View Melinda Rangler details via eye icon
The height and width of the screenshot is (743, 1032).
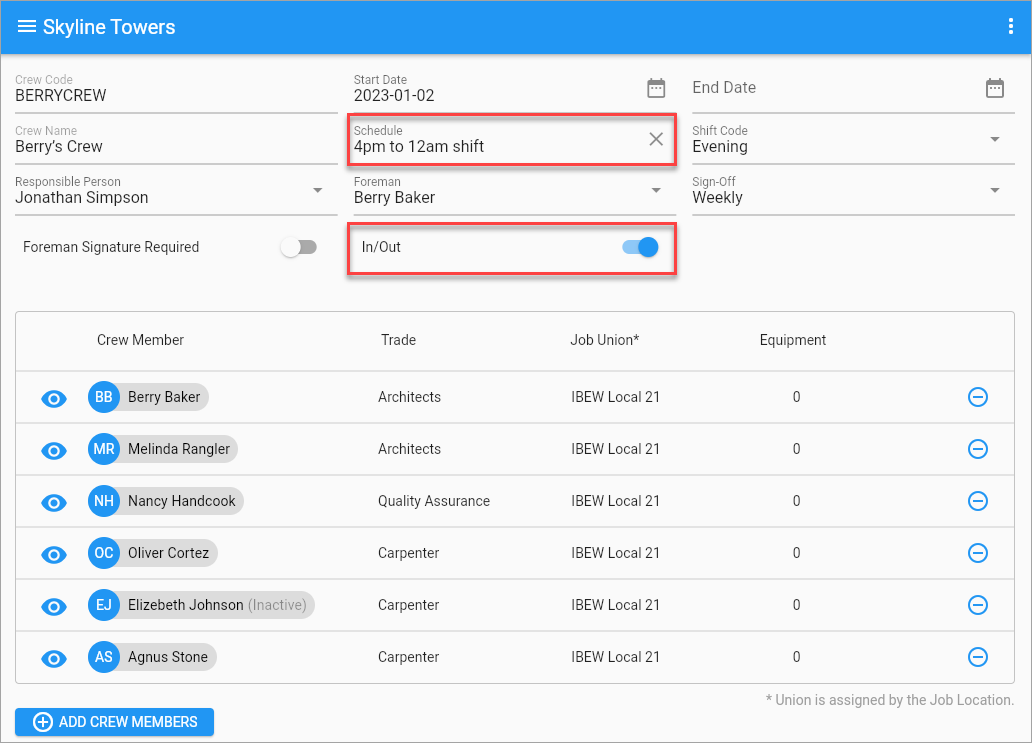click(x=54, y=450)
